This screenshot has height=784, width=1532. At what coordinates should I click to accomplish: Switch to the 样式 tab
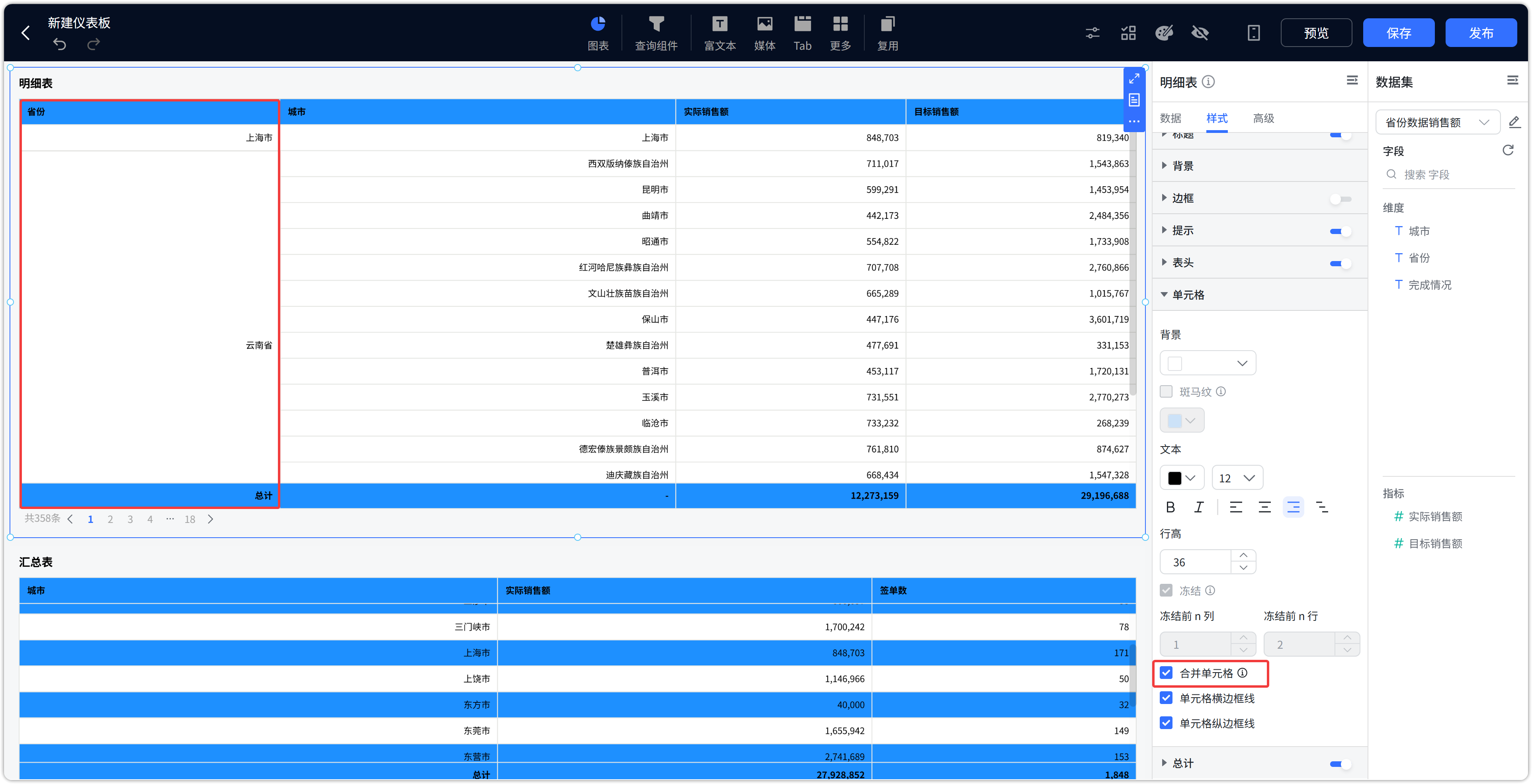coord(1217,118)
